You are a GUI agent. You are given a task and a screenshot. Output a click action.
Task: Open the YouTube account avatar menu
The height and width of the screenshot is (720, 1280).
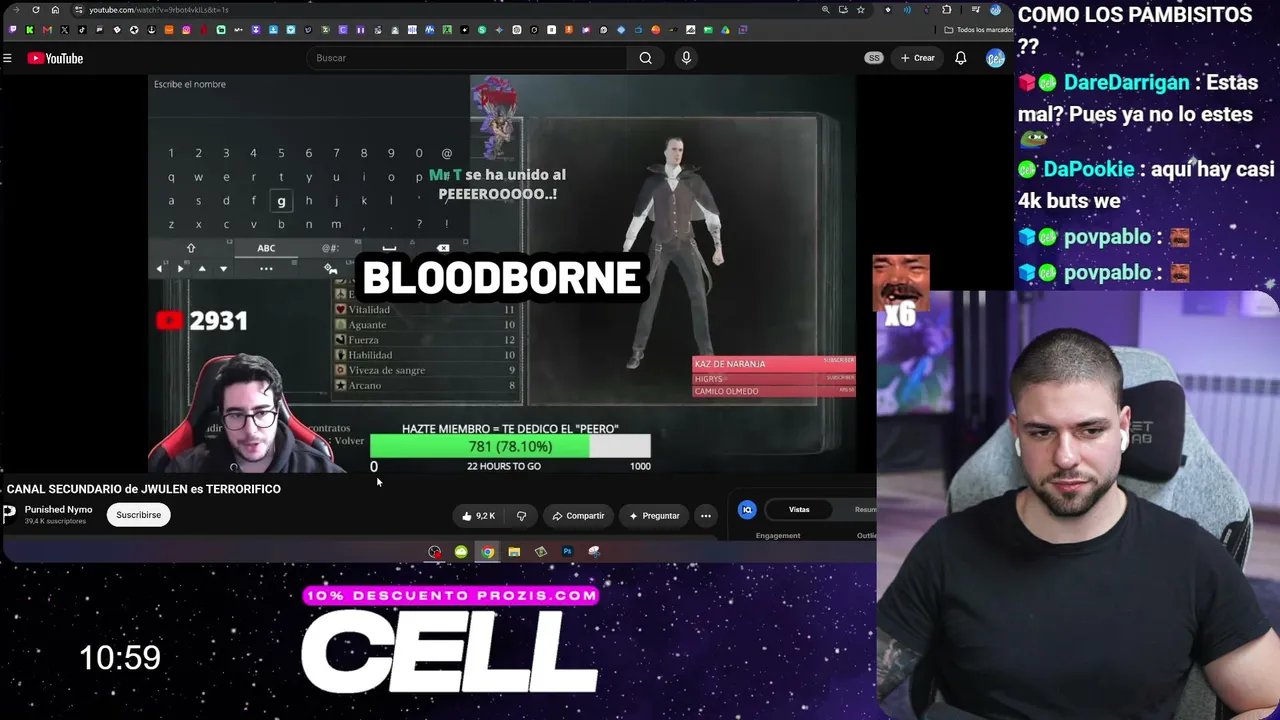tap(995, 58)
